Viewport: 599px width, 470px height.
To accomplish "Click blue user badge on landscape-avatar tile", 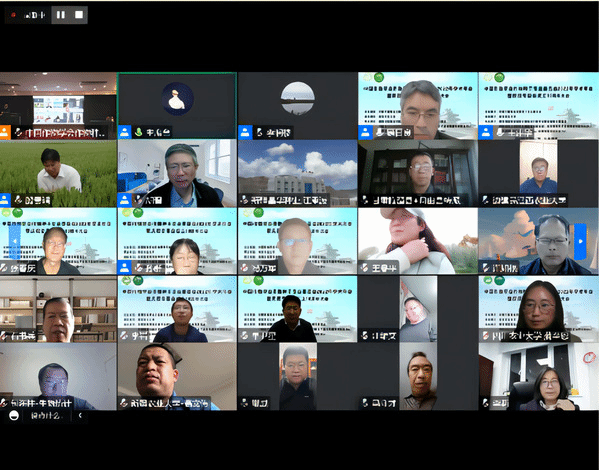I will 245,132.
